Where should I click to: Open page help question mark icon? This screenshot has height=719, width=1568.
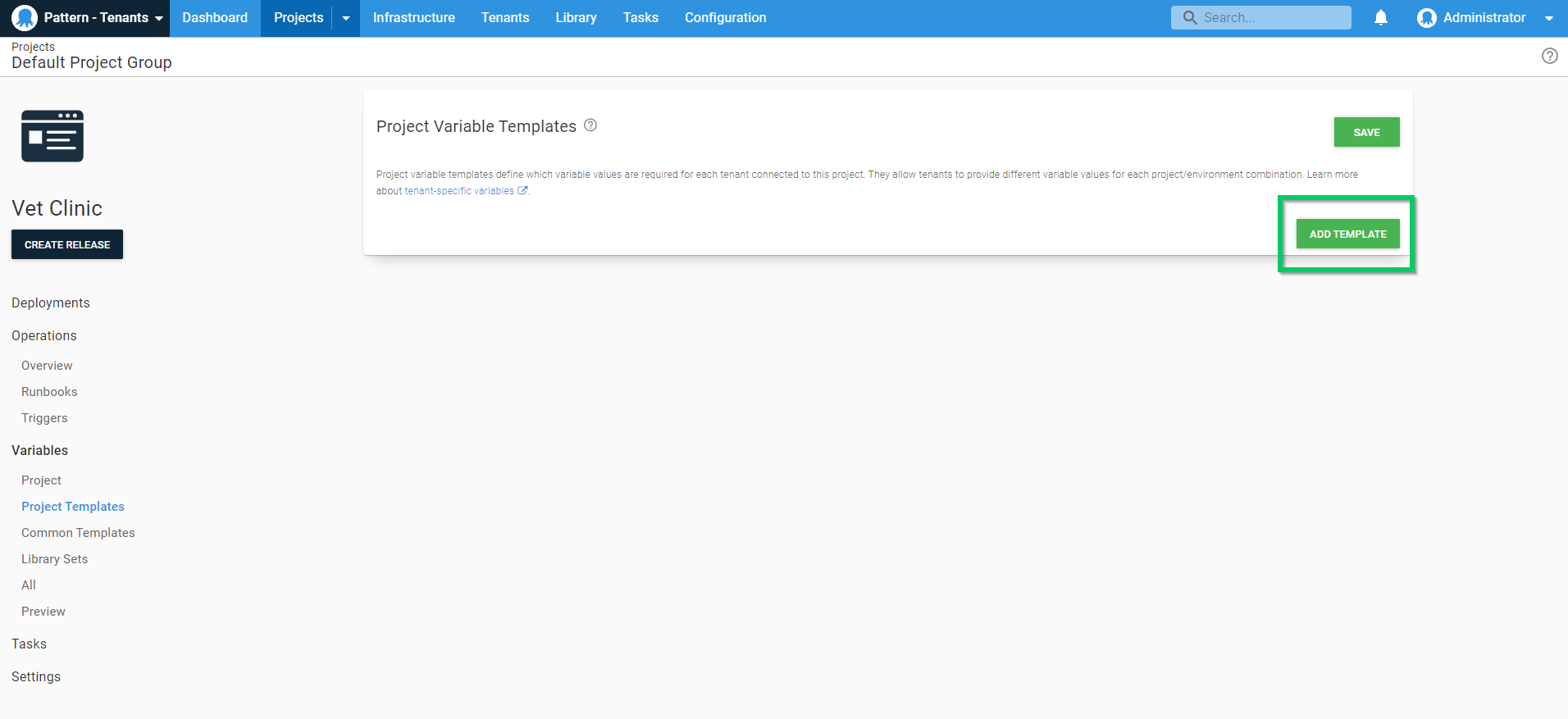click(x=1549, y=56)
